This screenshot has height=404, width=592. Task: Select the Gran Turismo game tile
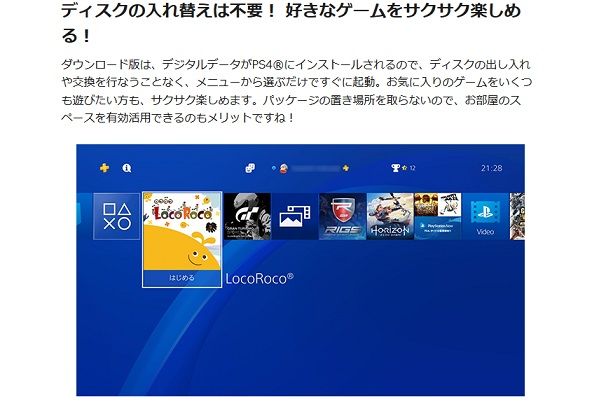point(247,216)
